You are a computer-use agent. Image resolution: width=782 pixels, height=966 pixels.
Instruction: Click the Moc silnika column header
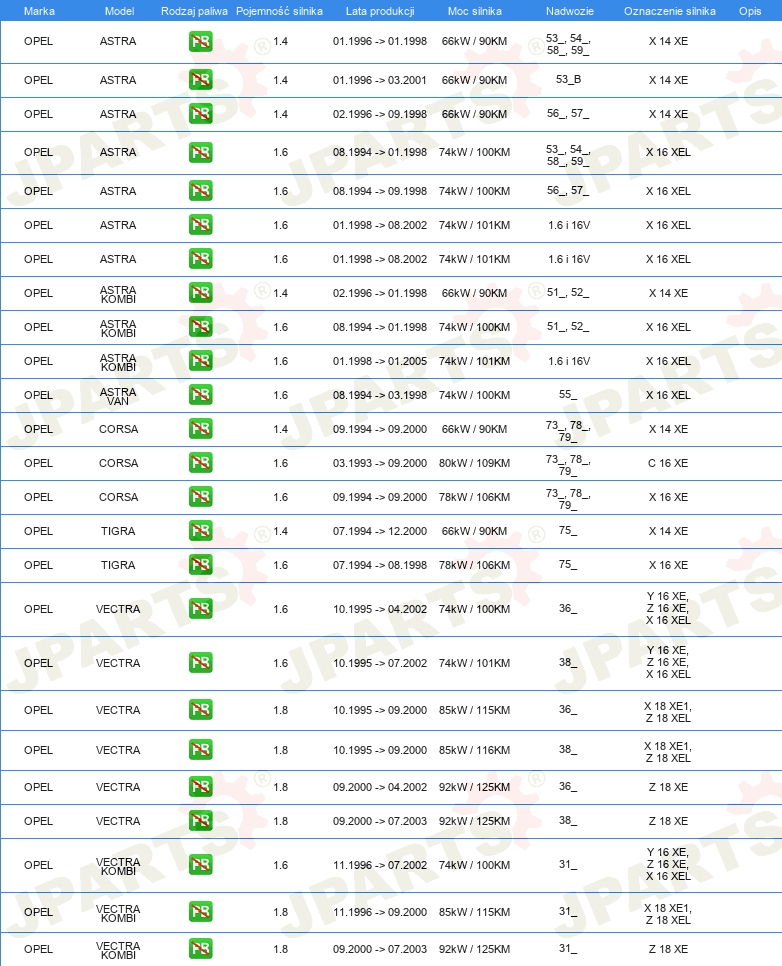(474, 11)
